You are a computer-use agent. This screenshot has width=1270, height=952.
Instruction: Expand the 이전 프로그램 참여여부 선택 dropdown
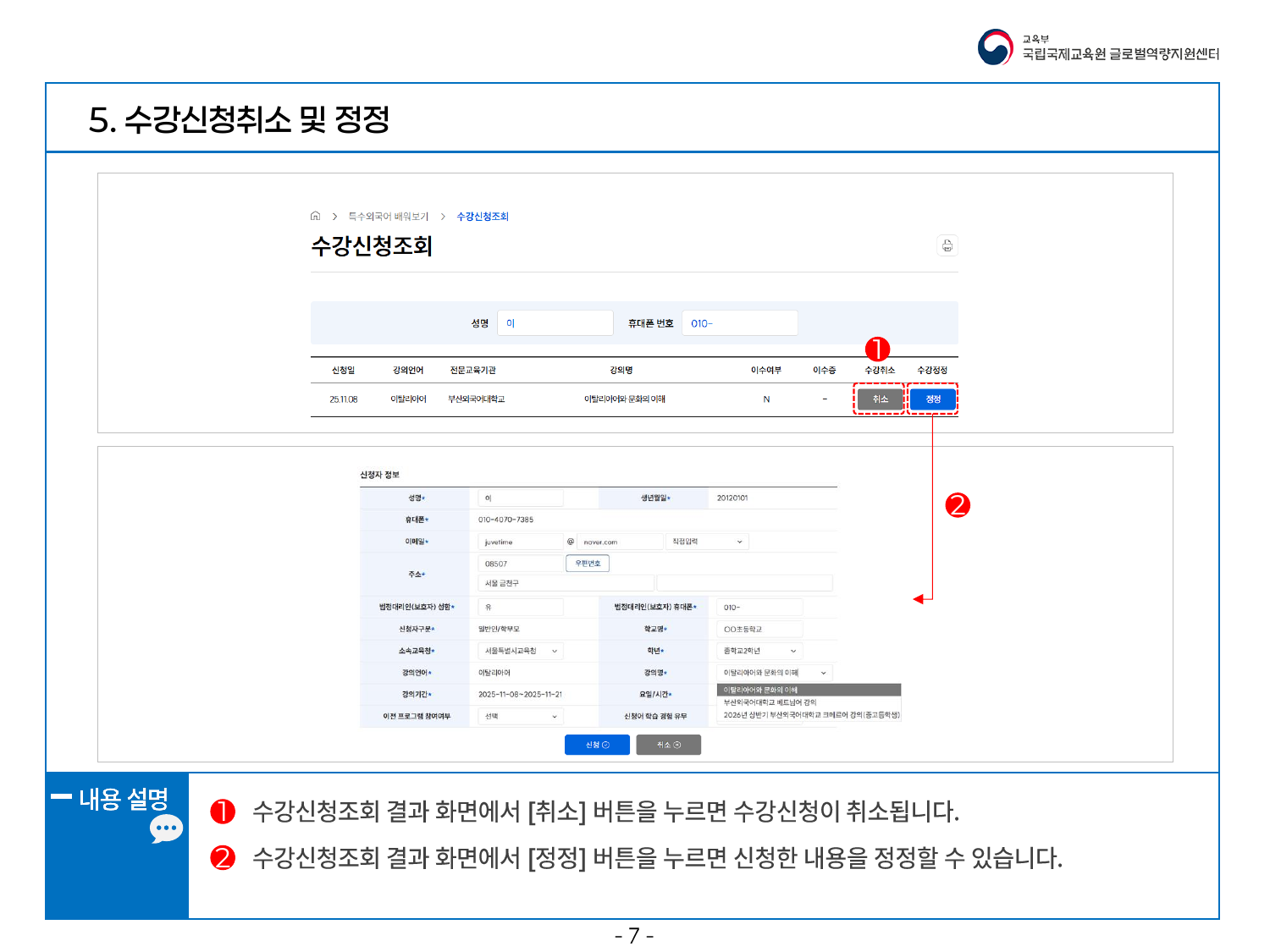pyautogui.click(x=521, y=717)
